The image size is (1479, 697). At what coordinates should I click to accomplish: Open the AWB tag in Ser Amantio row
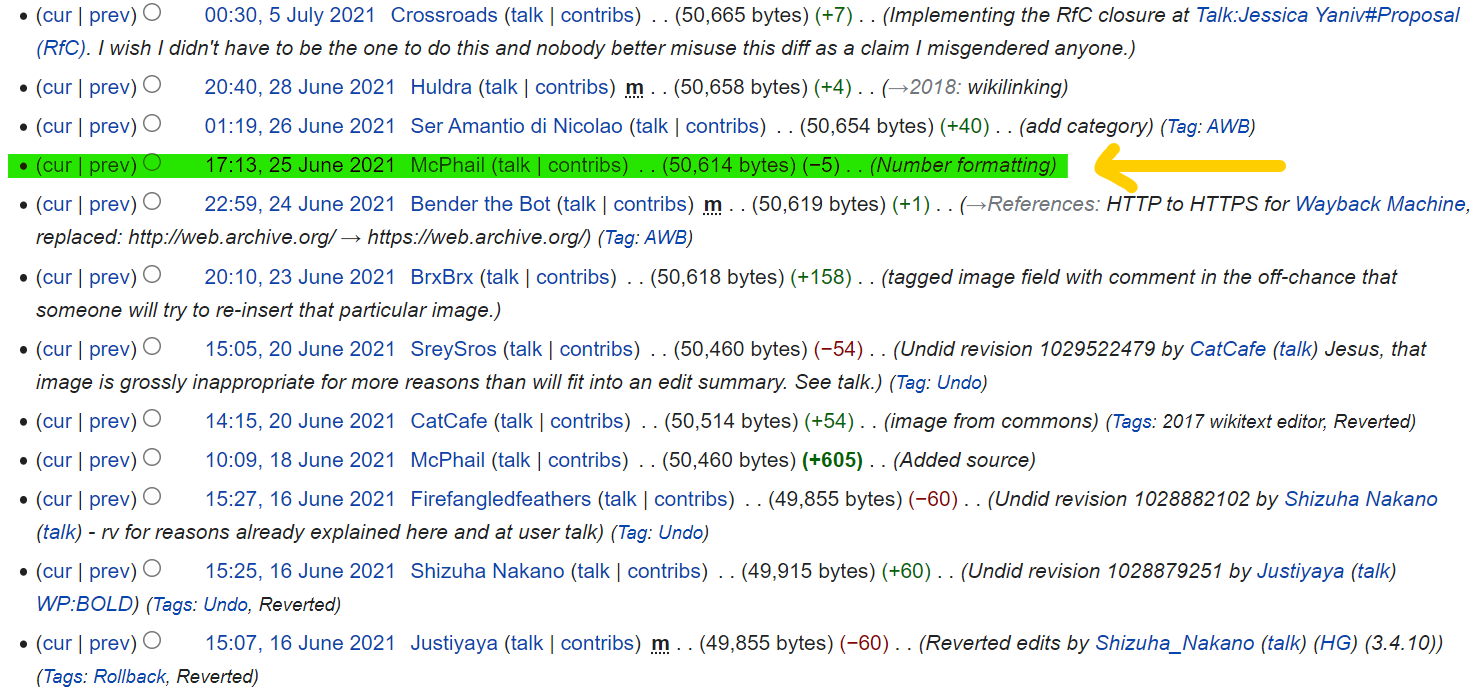(1227, 128)
